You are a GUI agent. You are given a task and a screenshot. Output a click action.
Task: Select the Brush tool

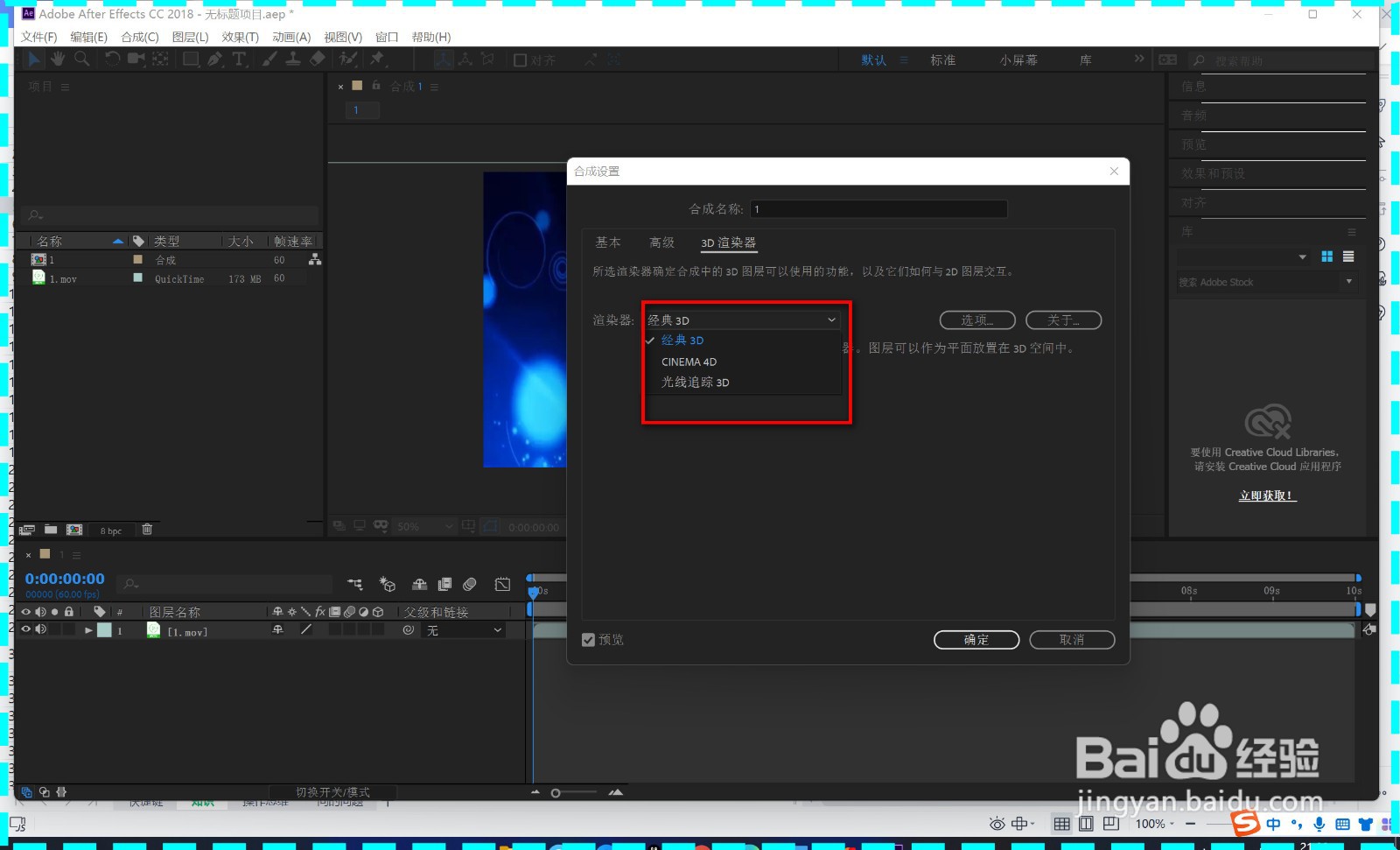tap(270, 59)
